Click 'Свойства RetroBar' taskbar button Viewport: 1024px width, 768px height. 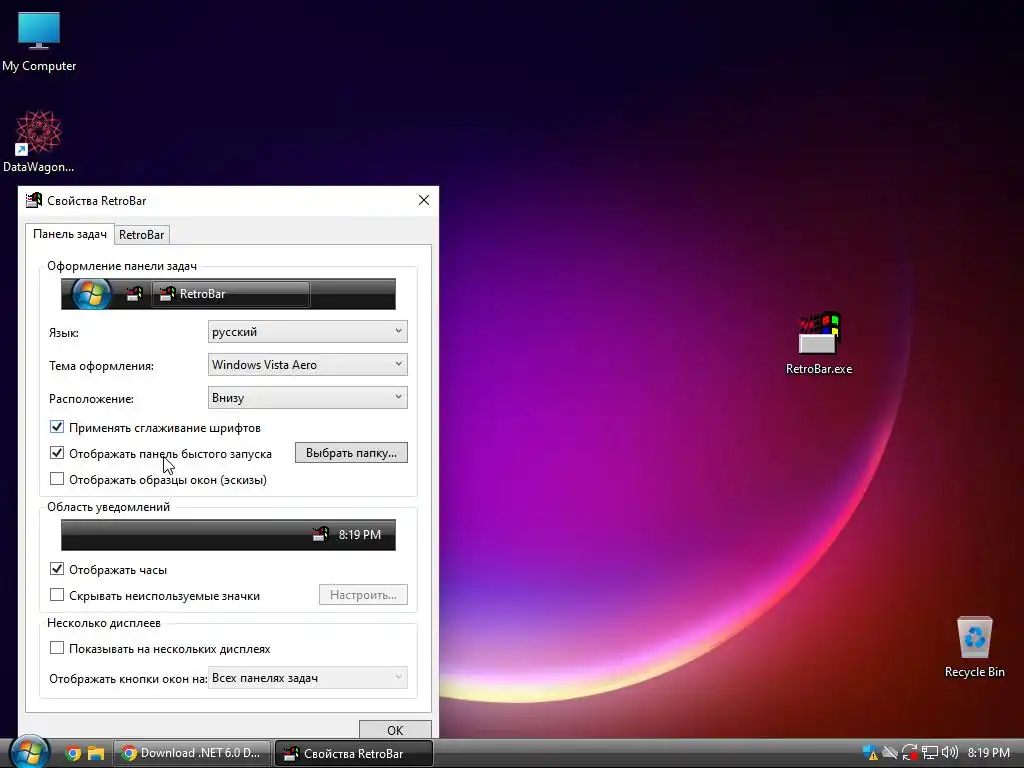click(354, 754)
